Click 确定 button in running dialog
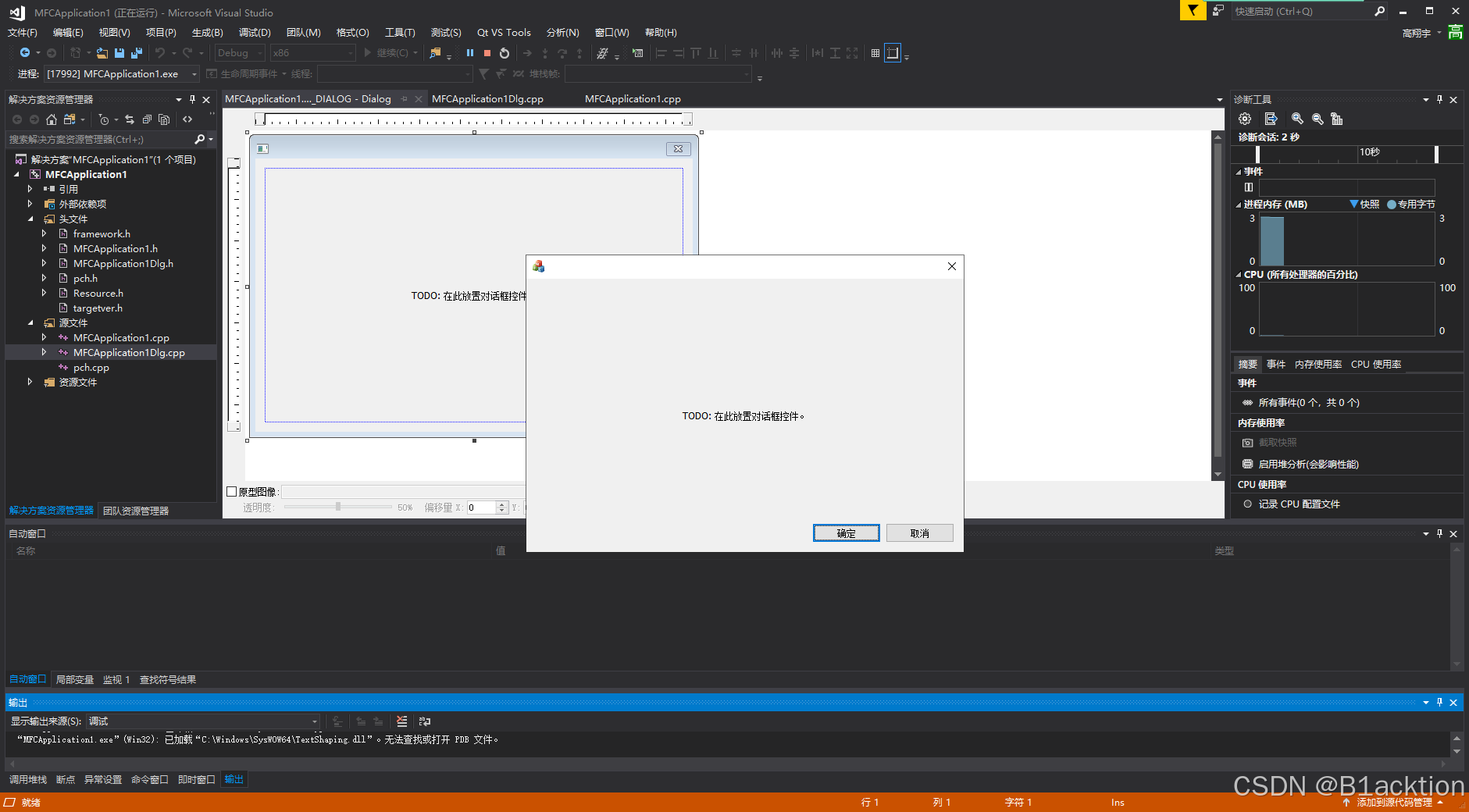The width and height of the screenshot is (1469, 812). pos(847,532)
